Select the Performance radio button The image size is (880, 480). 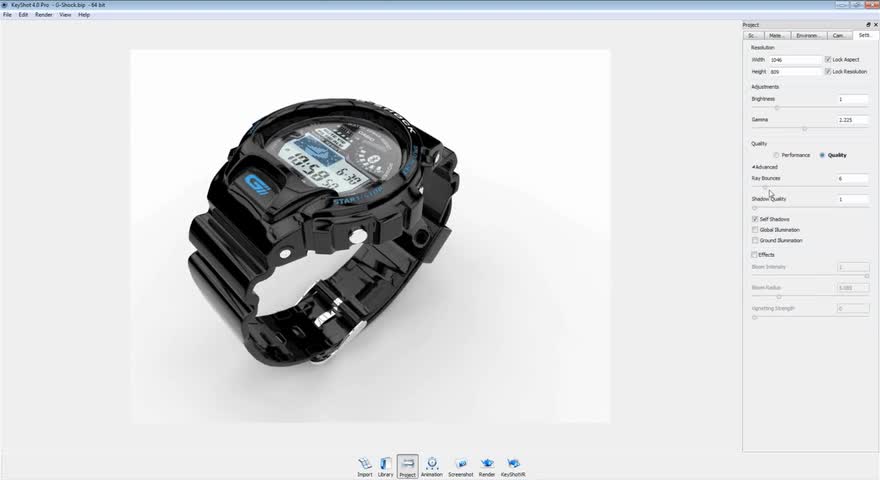pos(776,155)
